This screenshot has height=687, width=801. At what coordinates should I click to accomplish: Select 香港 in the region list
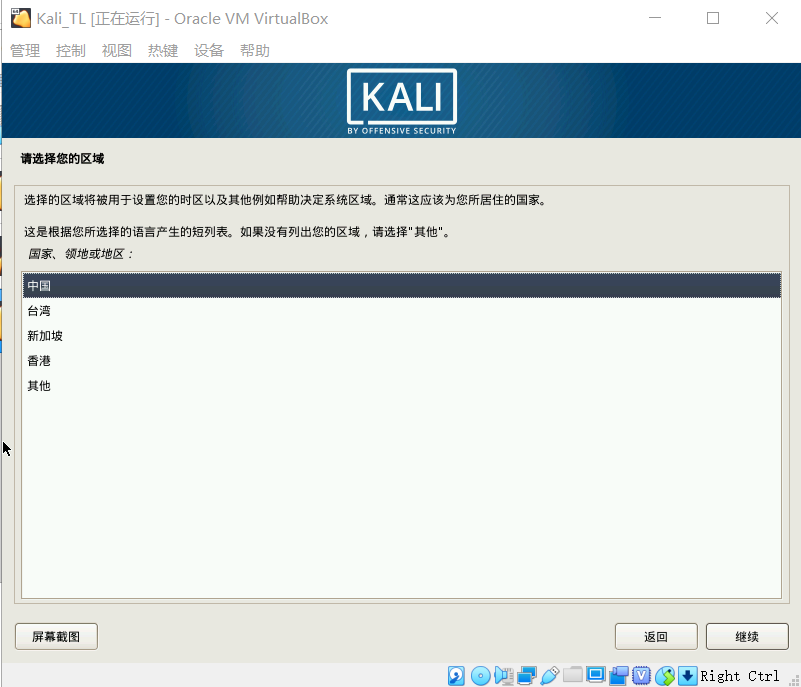pos(402,361)
